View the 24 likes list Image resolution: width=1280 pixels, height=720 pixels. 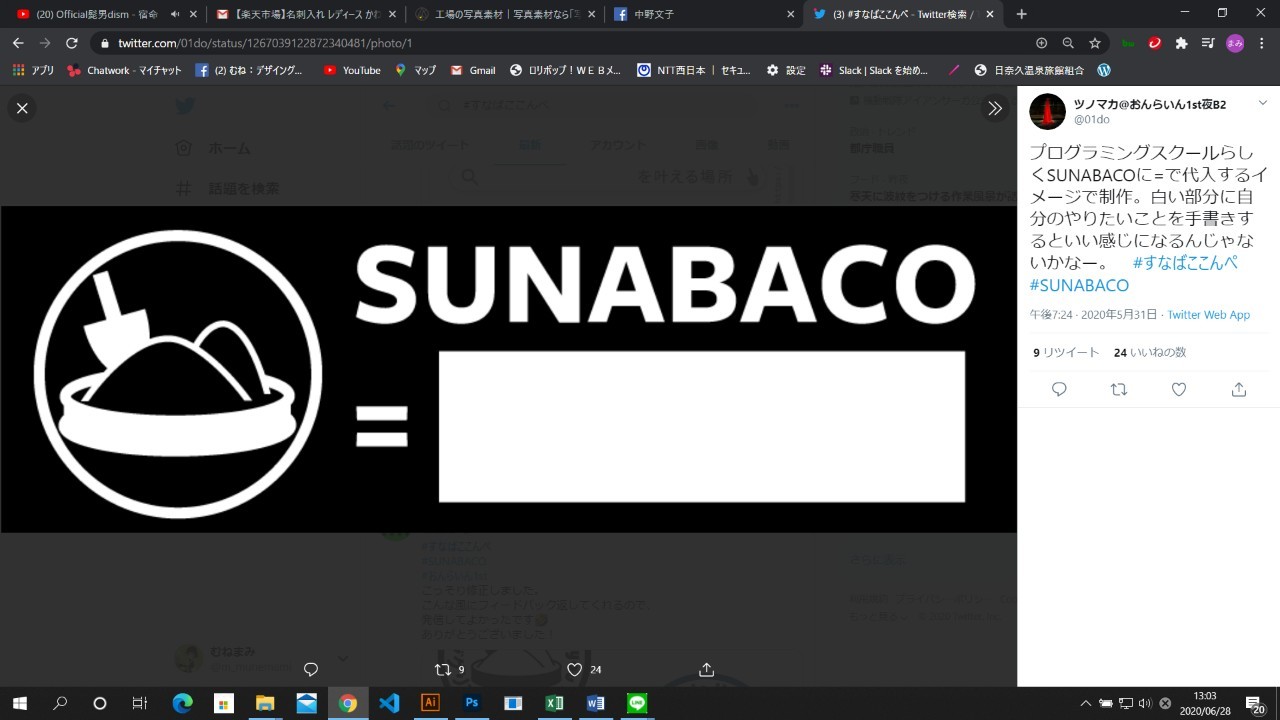[1150, 353]
